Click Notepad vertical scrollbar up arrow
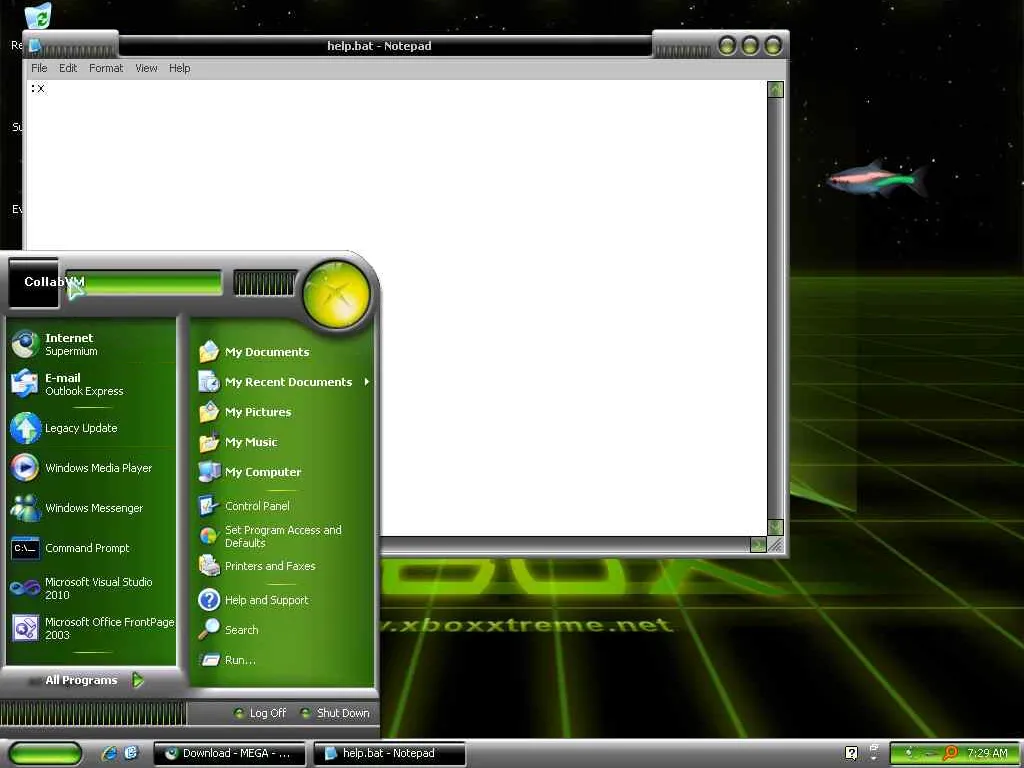Viewport: 1024px width, 768px height. (775, 89)
